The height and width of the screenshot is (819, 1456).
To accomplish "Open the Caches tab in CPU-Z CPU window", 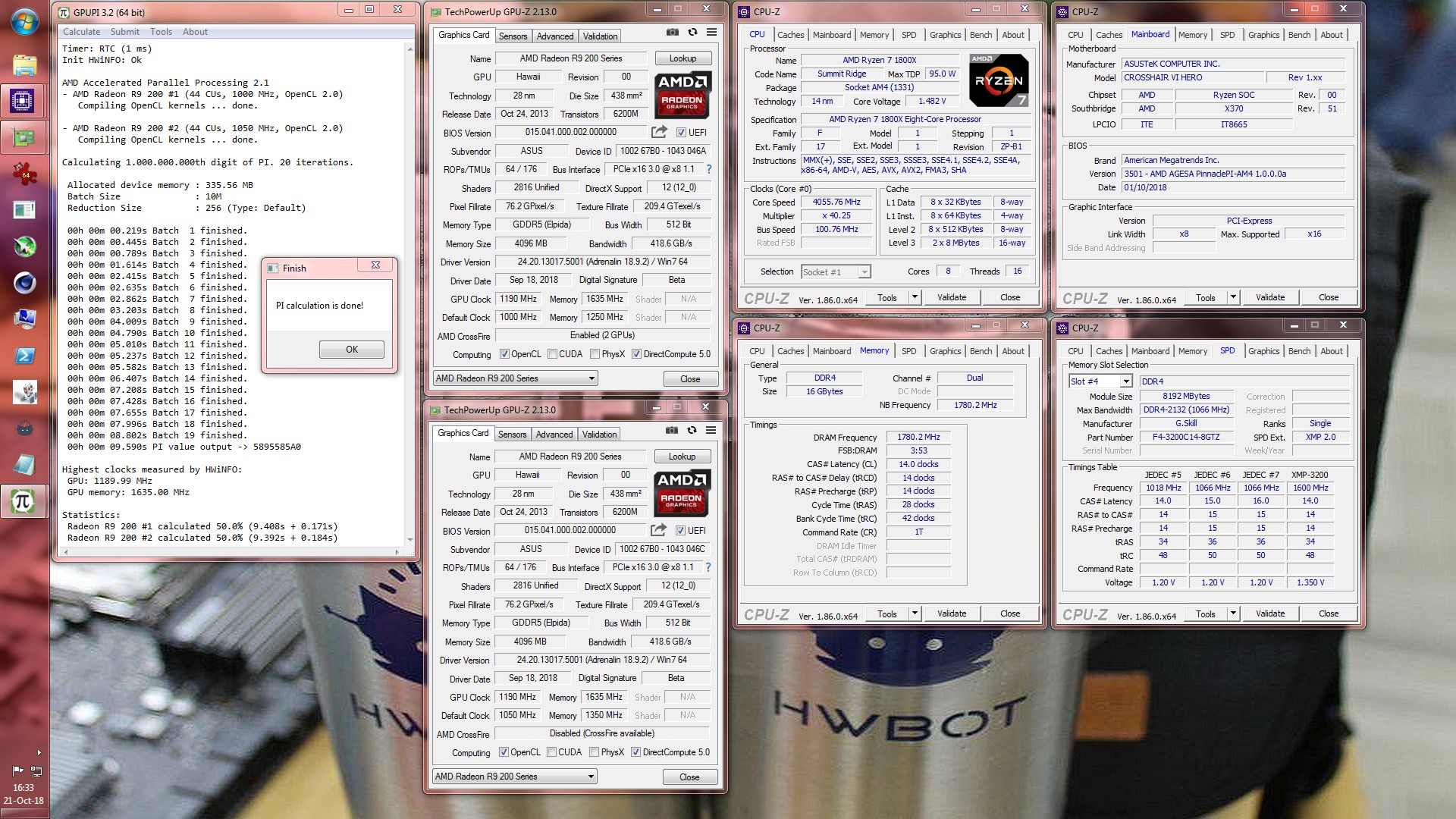I will pyautogui.click(x=790, y=35).
